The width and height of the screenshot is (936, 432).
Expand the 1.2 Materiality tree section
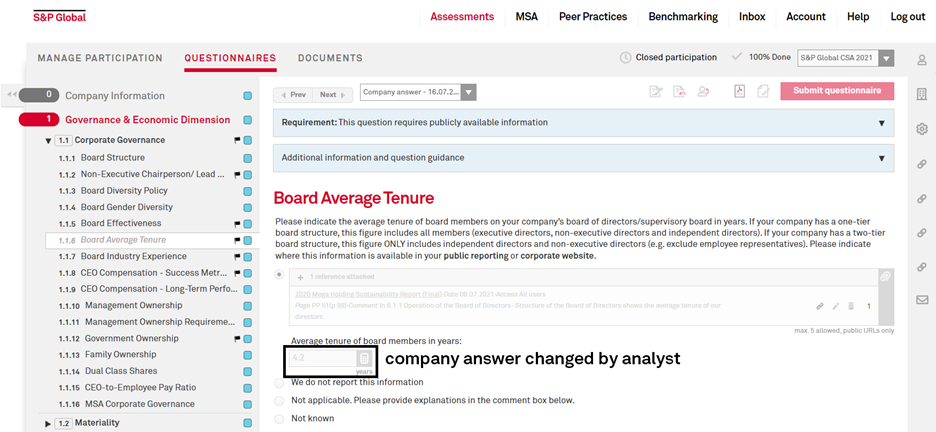tap(48, 424)
